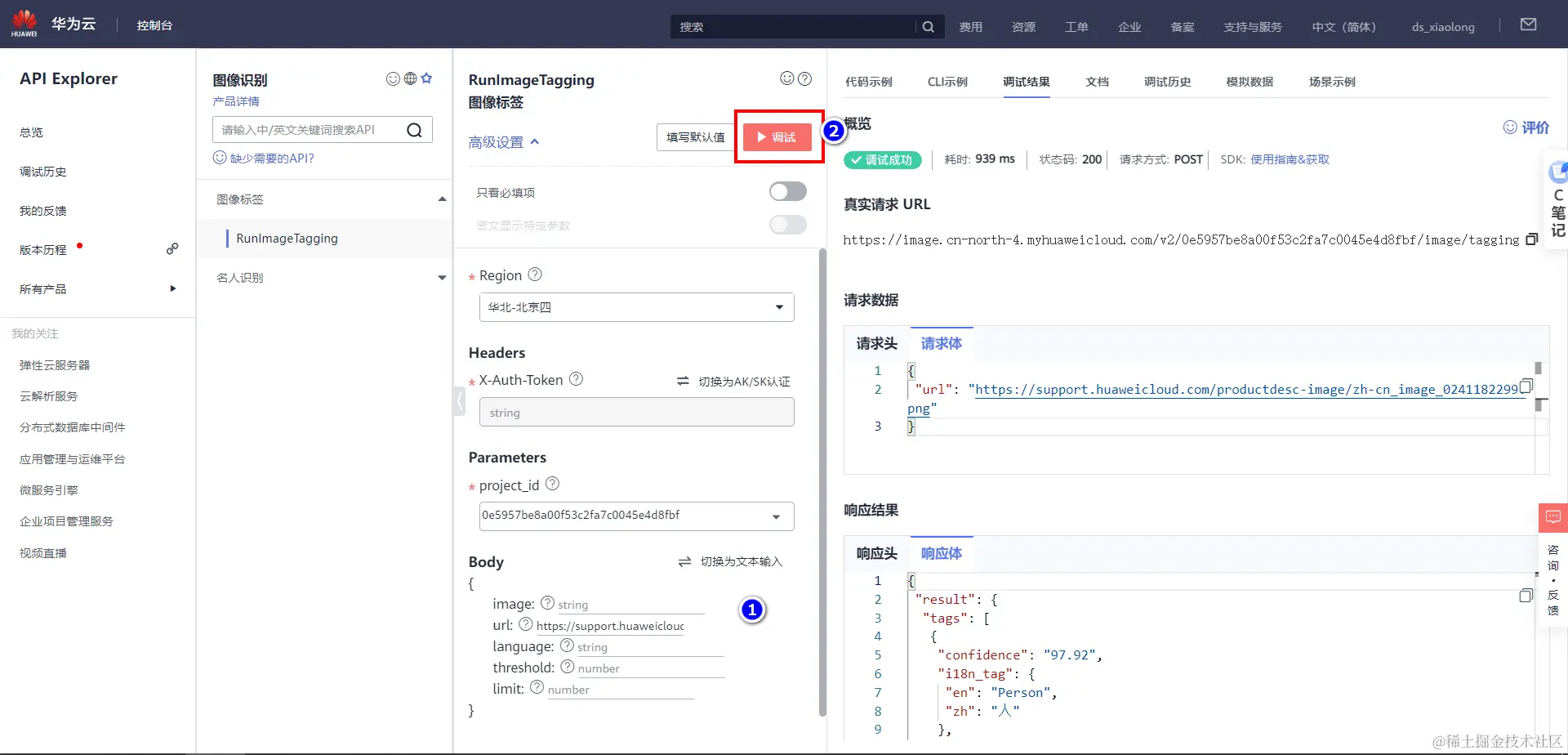Click smiley icon beside RunImageTagging title
Screen dimensions: 1568x755
coord(787,78)
